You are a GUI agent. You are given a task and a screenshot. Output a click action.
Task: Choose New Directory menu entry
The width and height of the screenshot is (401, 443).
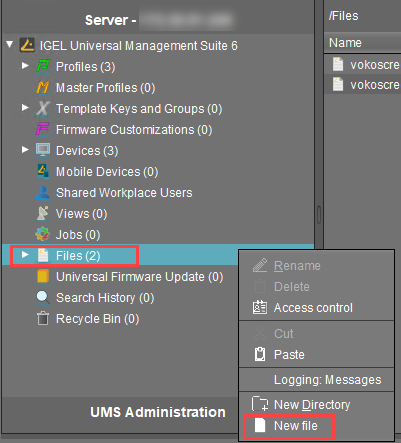(x=317, y=405)
